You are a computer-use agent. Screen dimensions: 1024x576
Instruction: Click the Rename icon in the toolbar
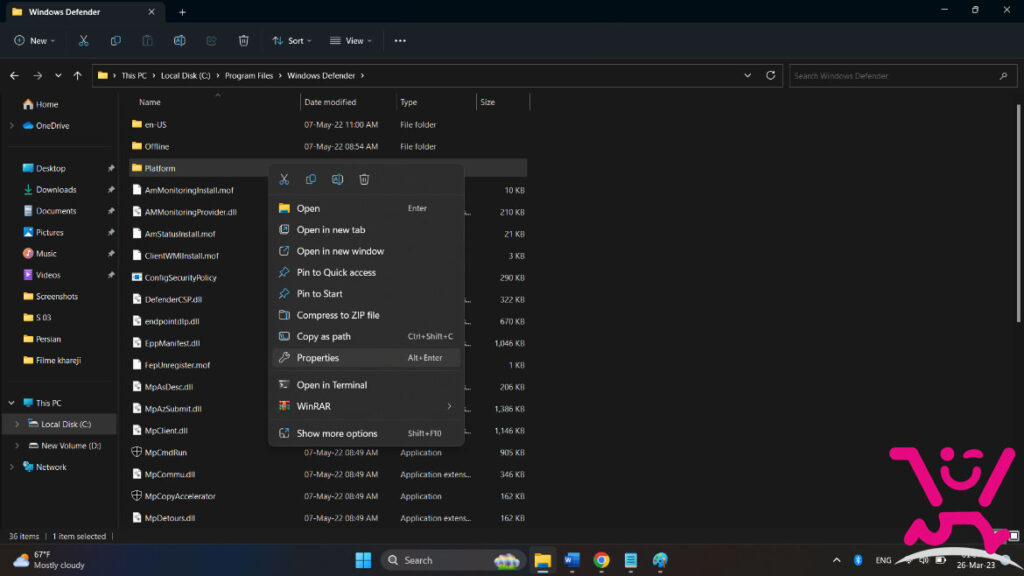(180, 40)
